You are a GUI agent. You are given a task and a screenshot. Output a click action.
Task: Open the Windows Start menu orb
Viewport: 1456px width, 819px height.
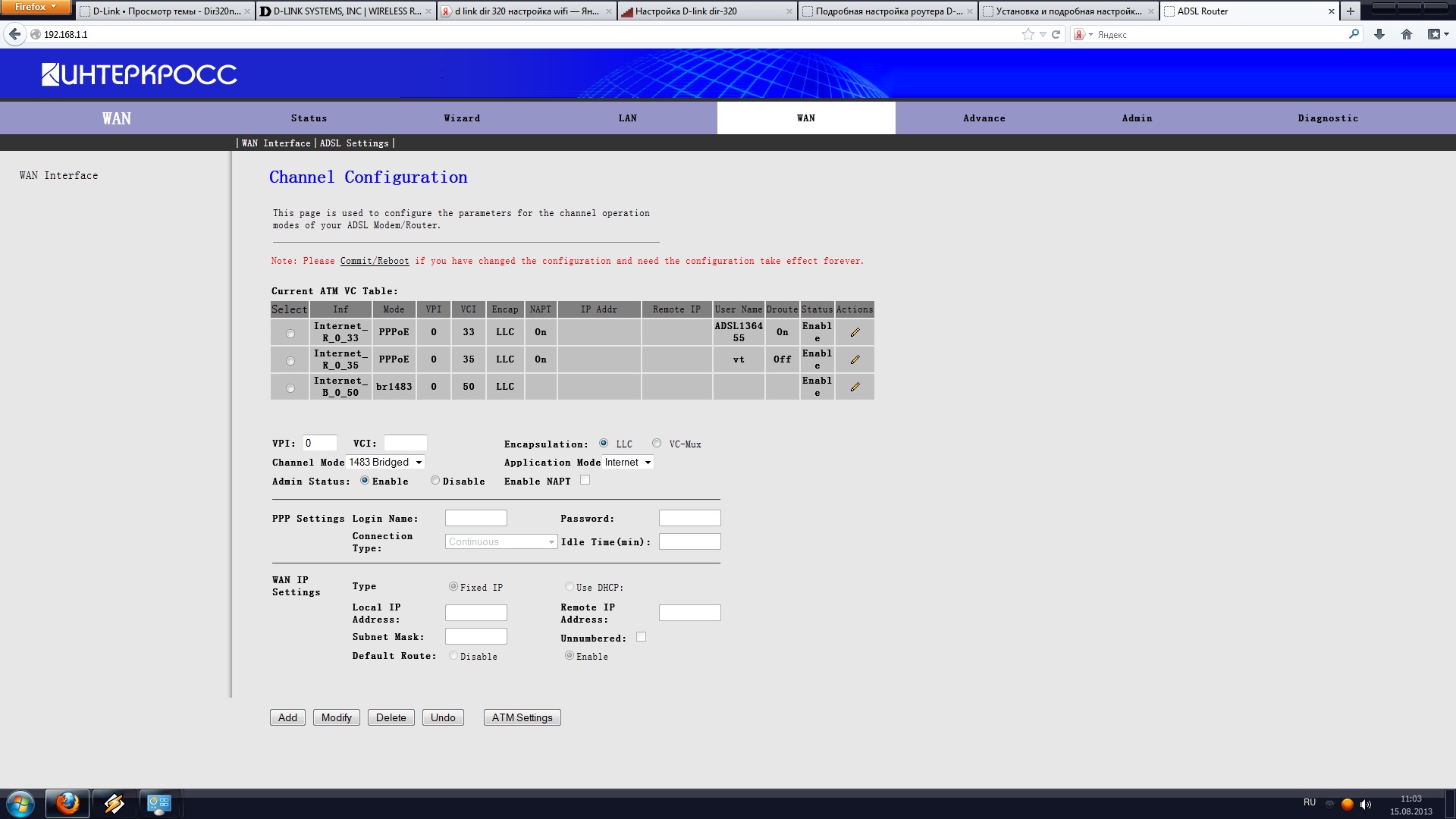click(x=20, y=804)
